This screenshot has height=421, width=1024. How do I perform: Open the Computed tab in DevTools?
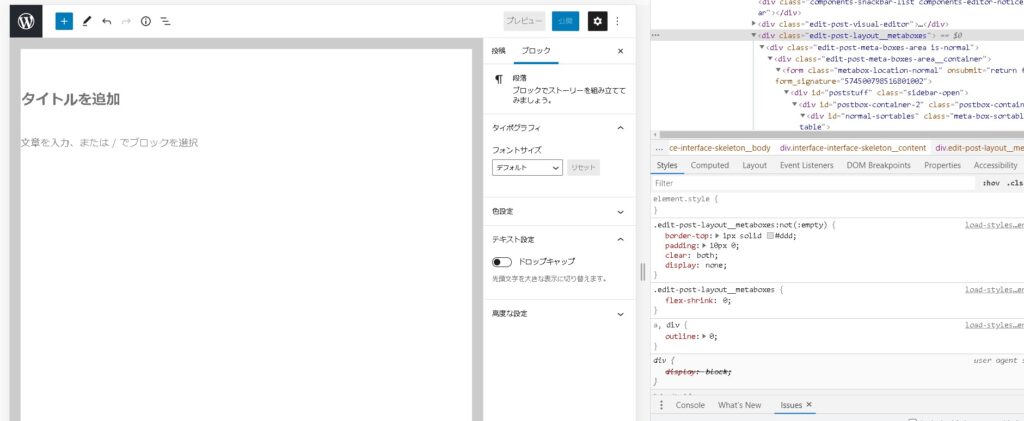(x=710, y=165)
